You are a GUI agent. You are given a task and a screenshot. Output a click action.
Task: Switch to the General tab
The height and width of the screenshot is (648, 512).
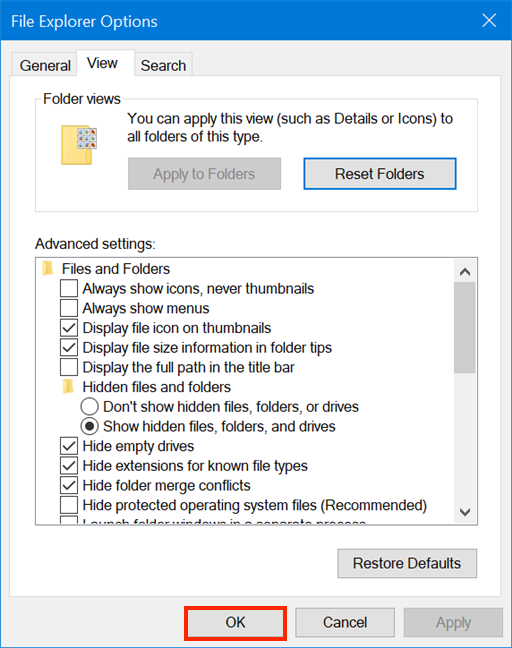pos(45,65)
